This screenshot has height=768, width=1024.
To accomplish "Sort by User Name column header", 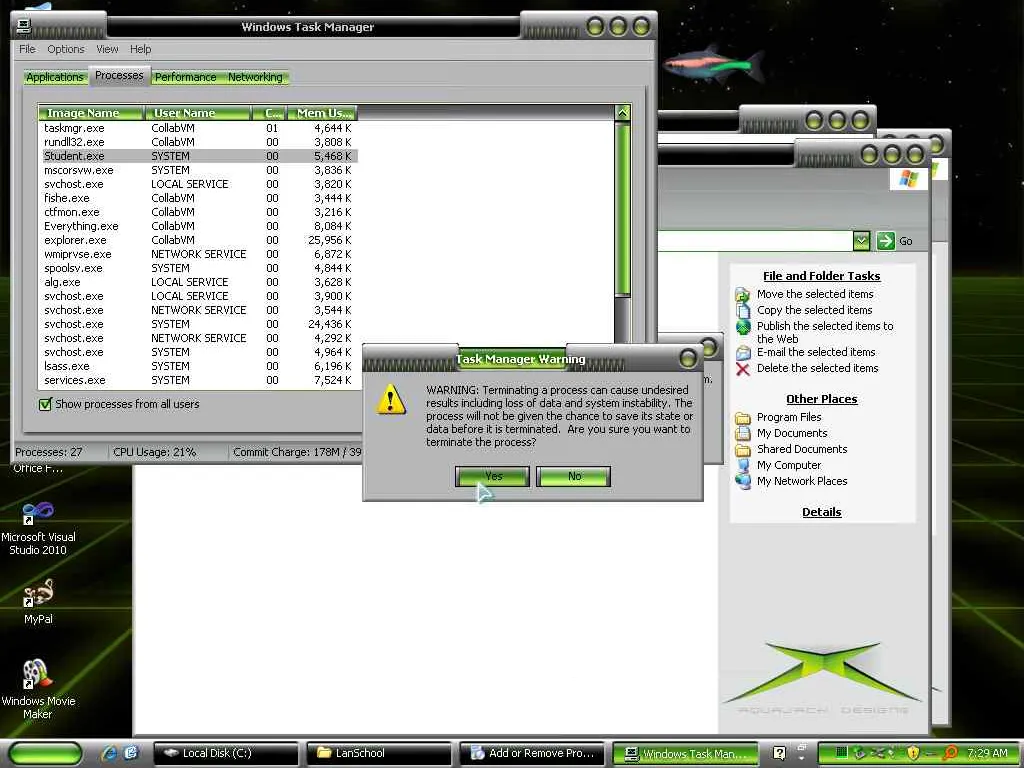I will [x=197, y=113].
